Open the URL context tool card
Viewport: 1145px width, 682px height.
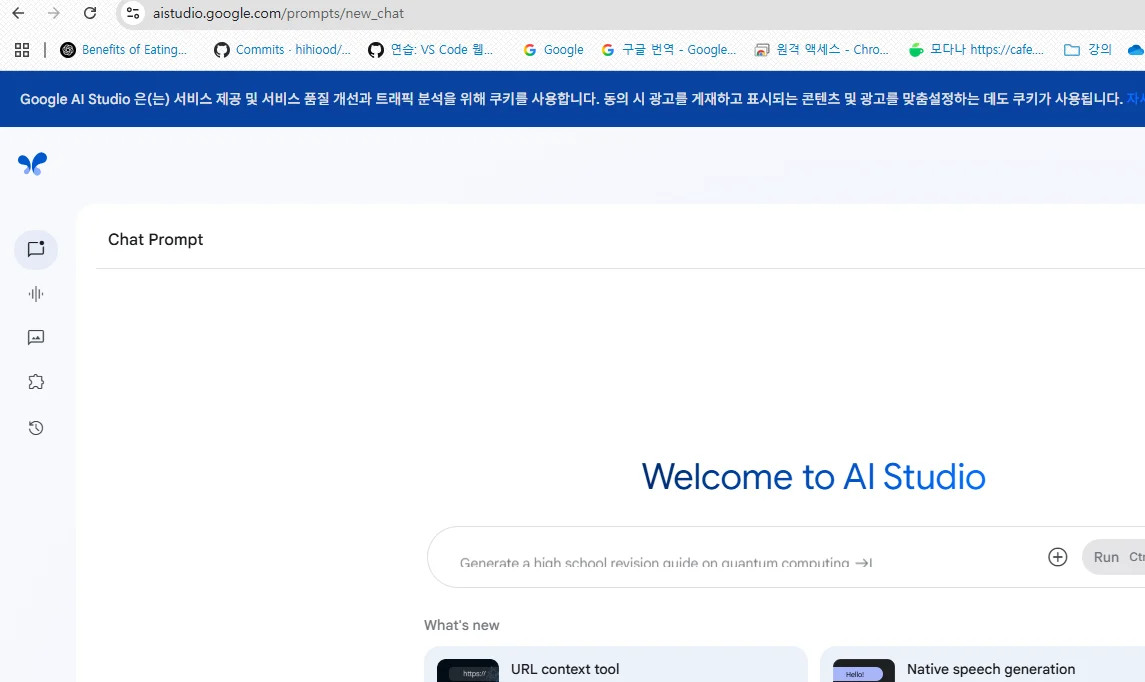[x=615, y=666]
